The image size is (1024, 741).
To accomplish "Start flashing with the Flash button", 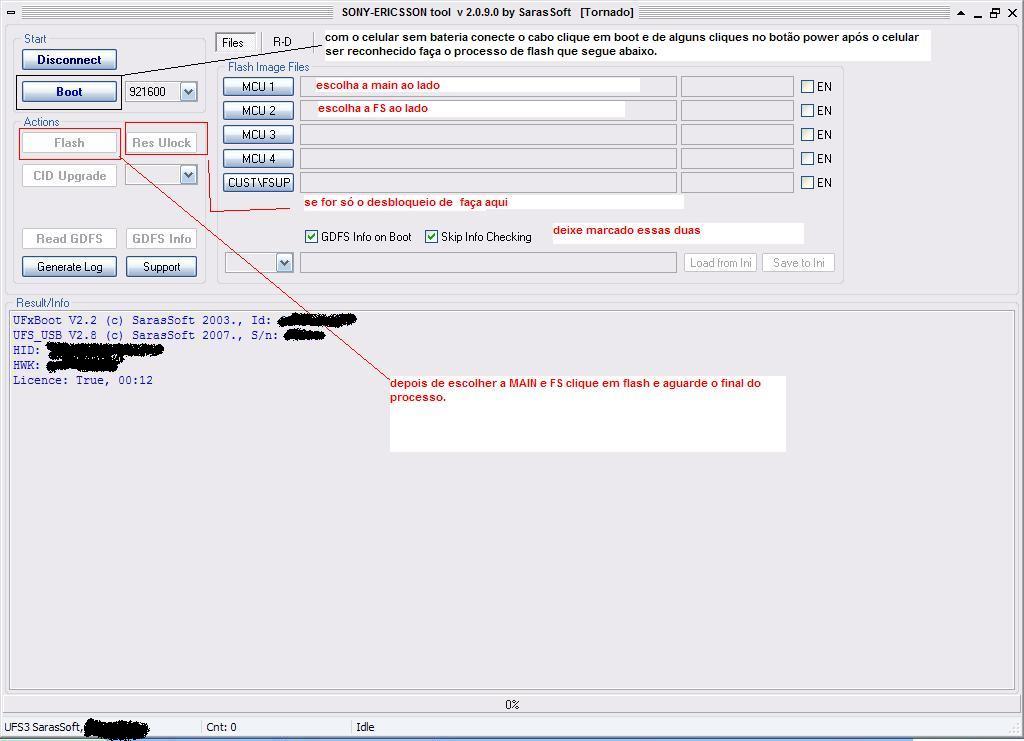I will click(69, 142).
